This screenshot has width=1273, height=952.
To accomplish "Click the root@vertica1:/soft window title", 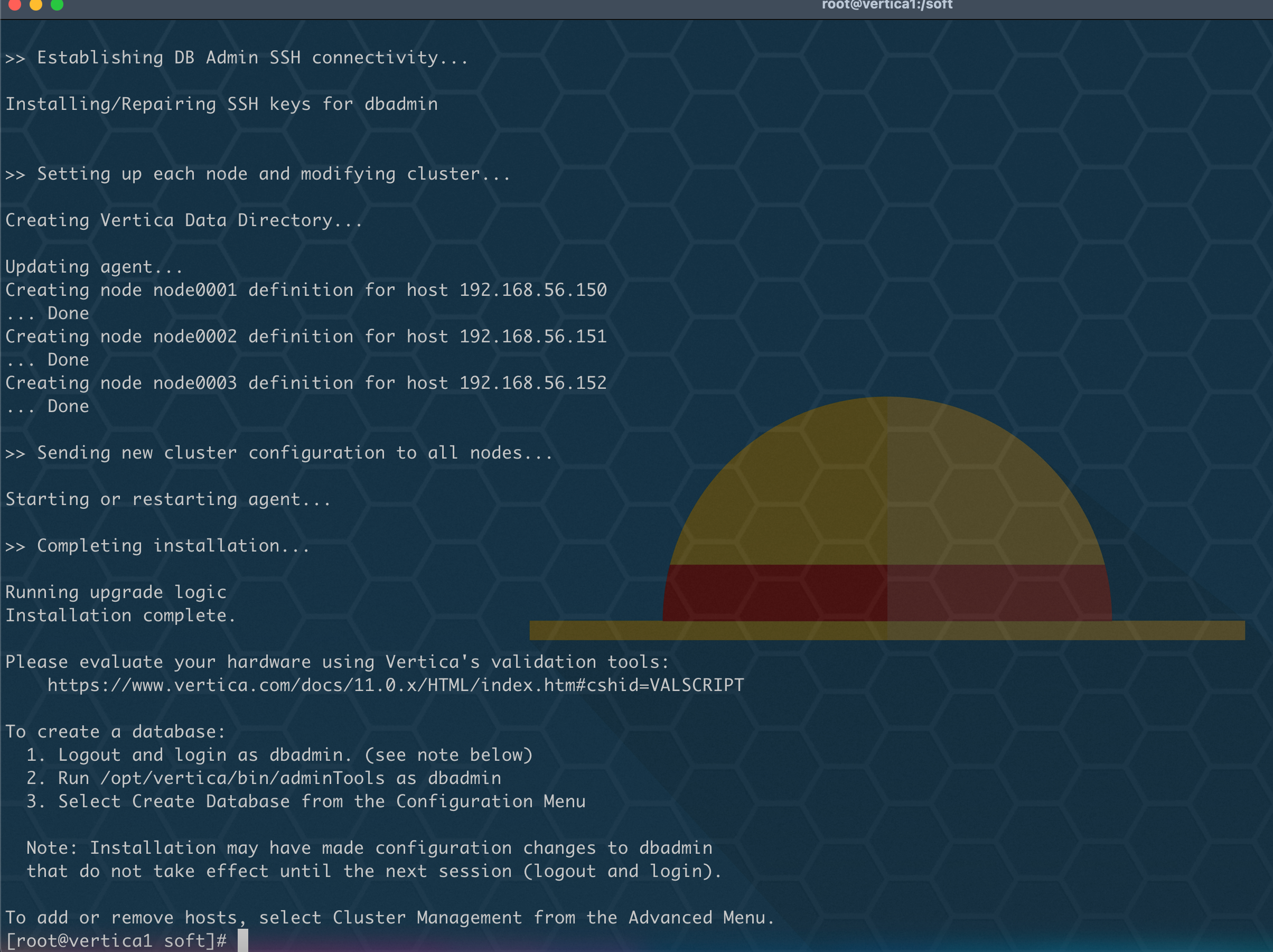I will point(887,5).
